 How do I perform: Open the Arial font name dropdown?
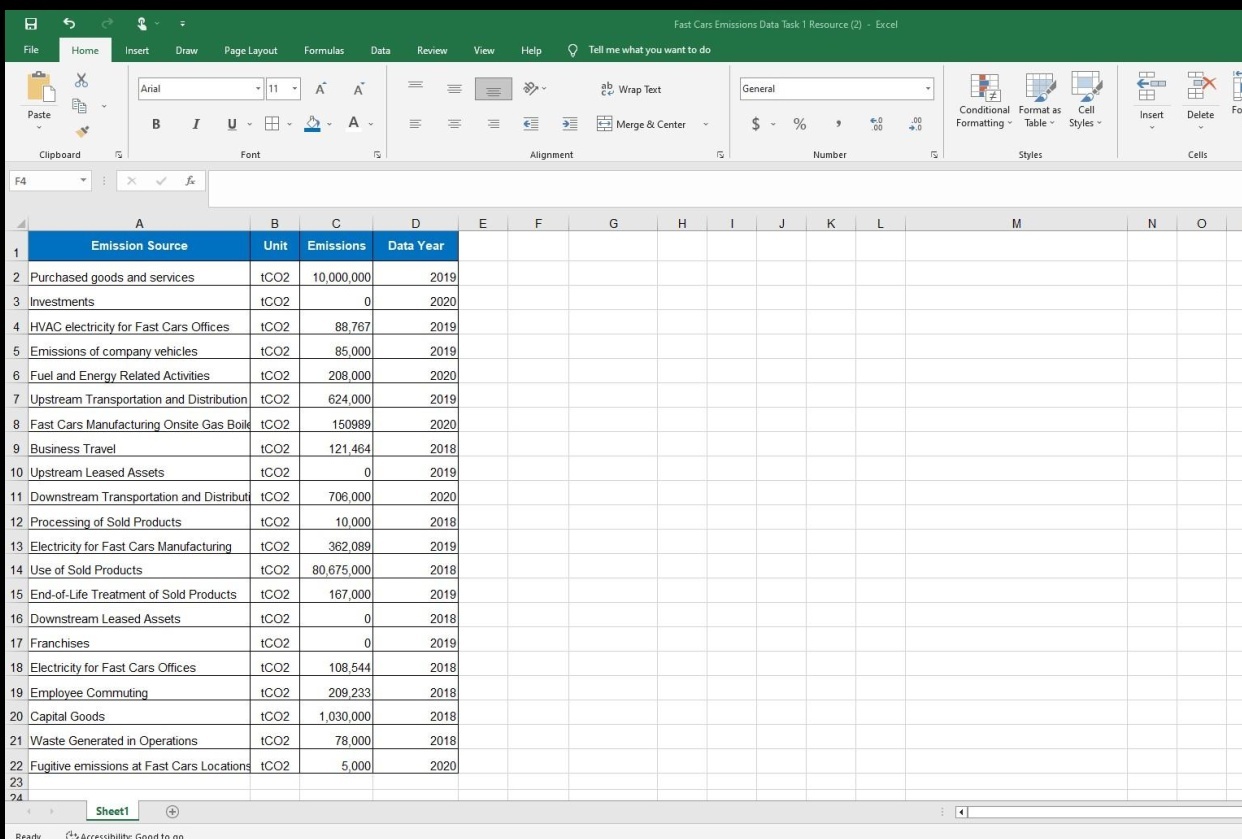[257, 89]
